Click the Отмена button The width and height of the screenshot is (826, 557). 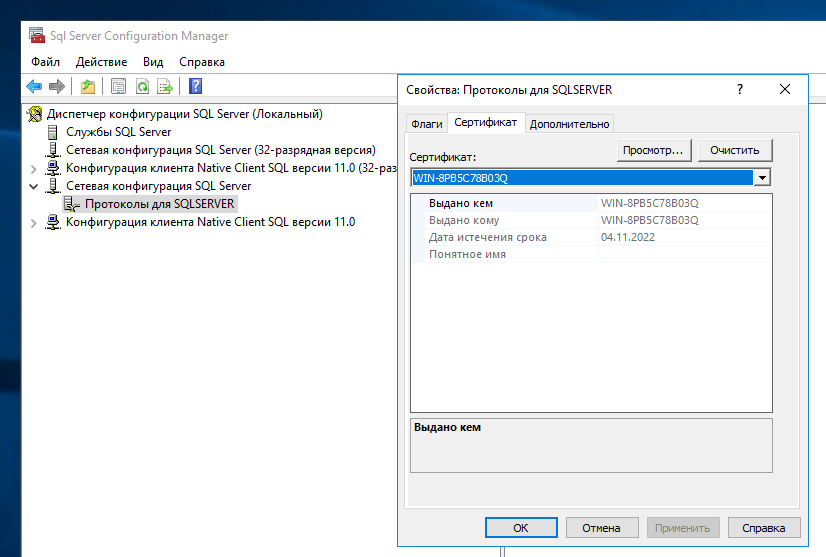point(602,527)
